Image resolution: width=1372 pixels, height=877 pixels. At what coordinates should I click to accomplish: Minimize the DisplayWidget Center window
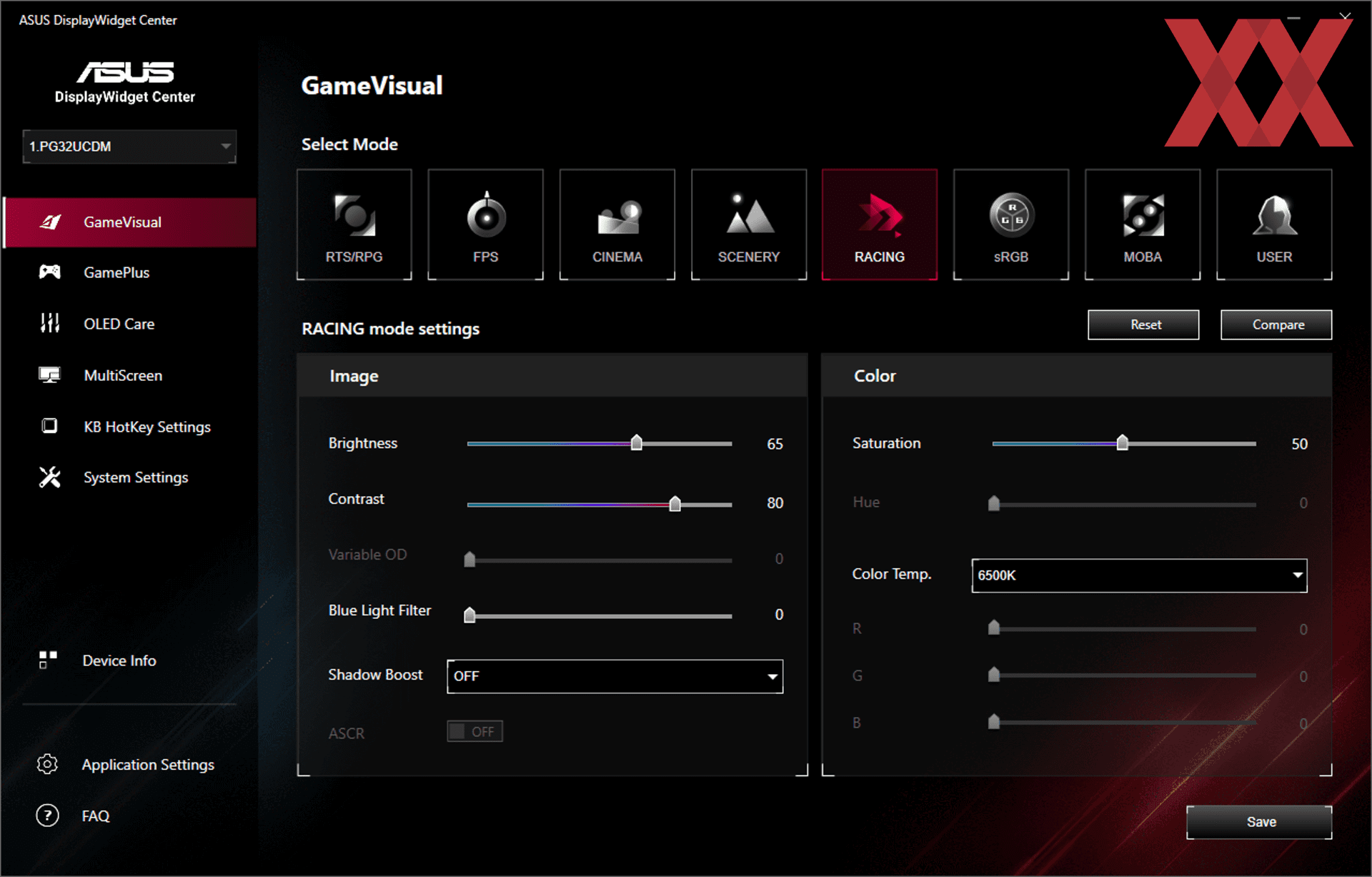coord(1293,16)
